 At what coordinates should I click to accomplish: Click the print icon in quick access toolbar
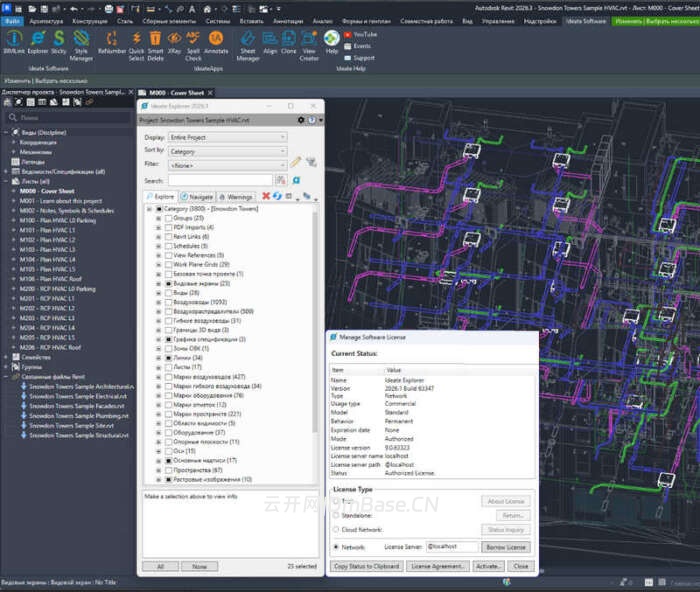pyautogui.click(x=109, y=9)
